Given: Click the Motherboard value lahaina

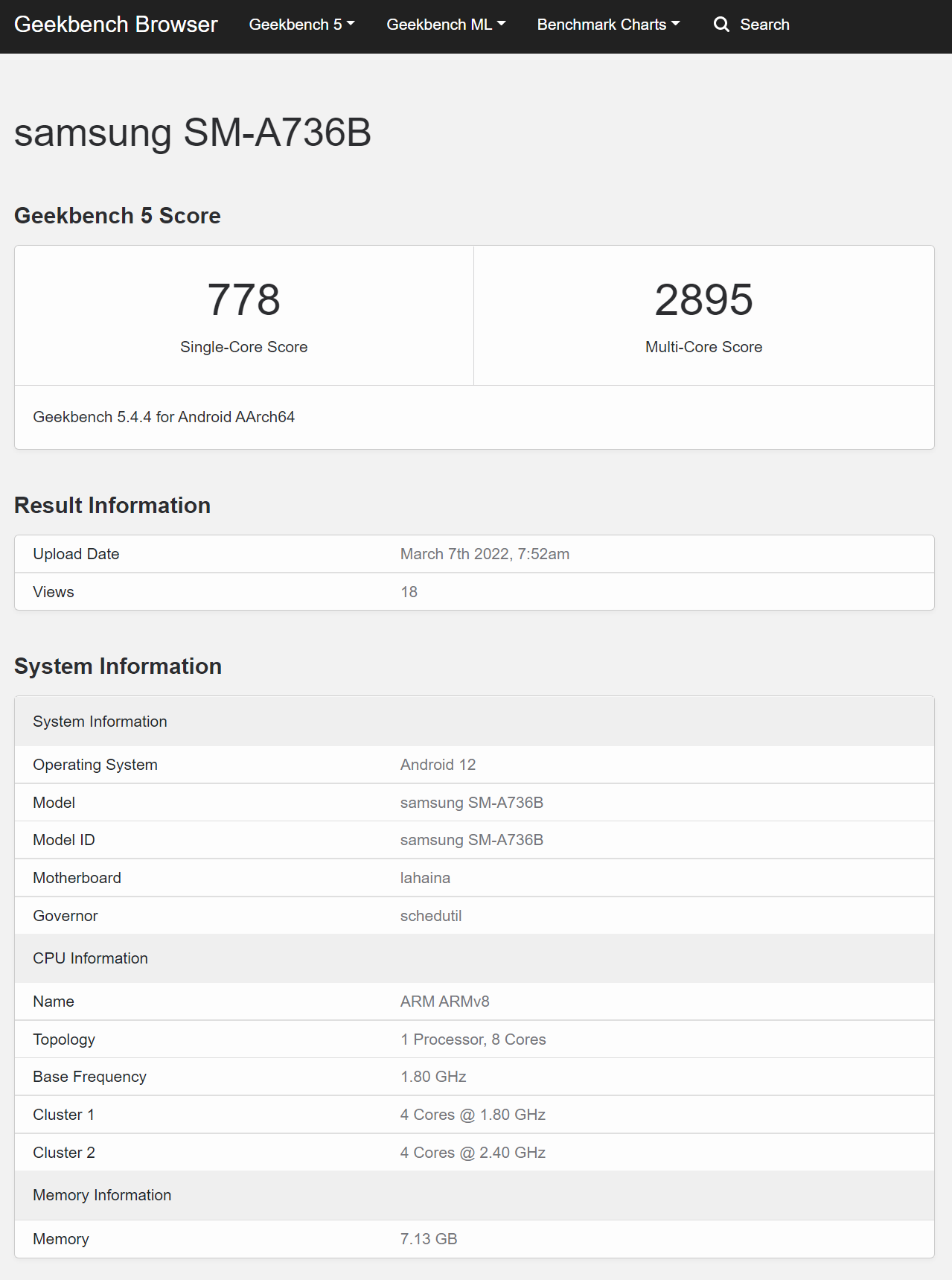Looking at the screenshot, I should [x=425, y=878].
